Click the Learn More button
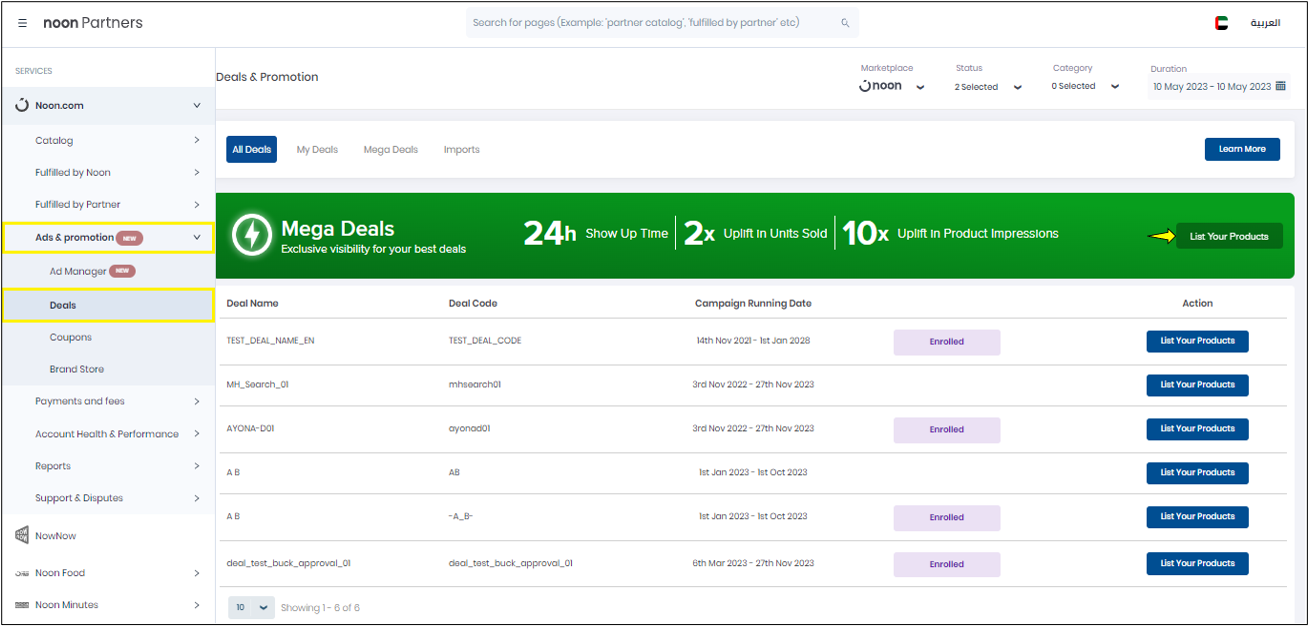This screenshot has height=626, width=1311. tap(1241, 149)
